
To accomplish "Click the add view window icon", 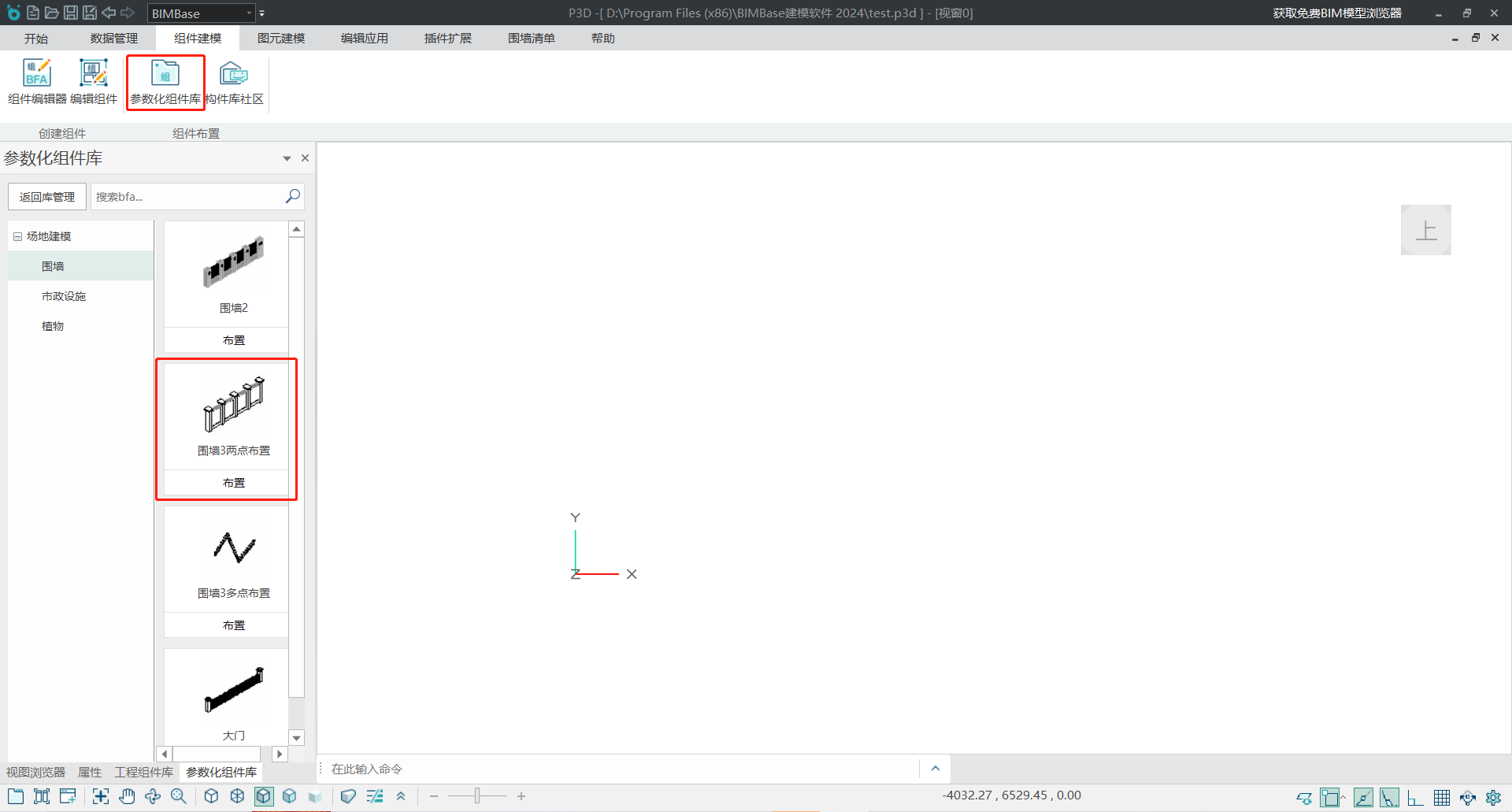I will (x=68, y=796).
